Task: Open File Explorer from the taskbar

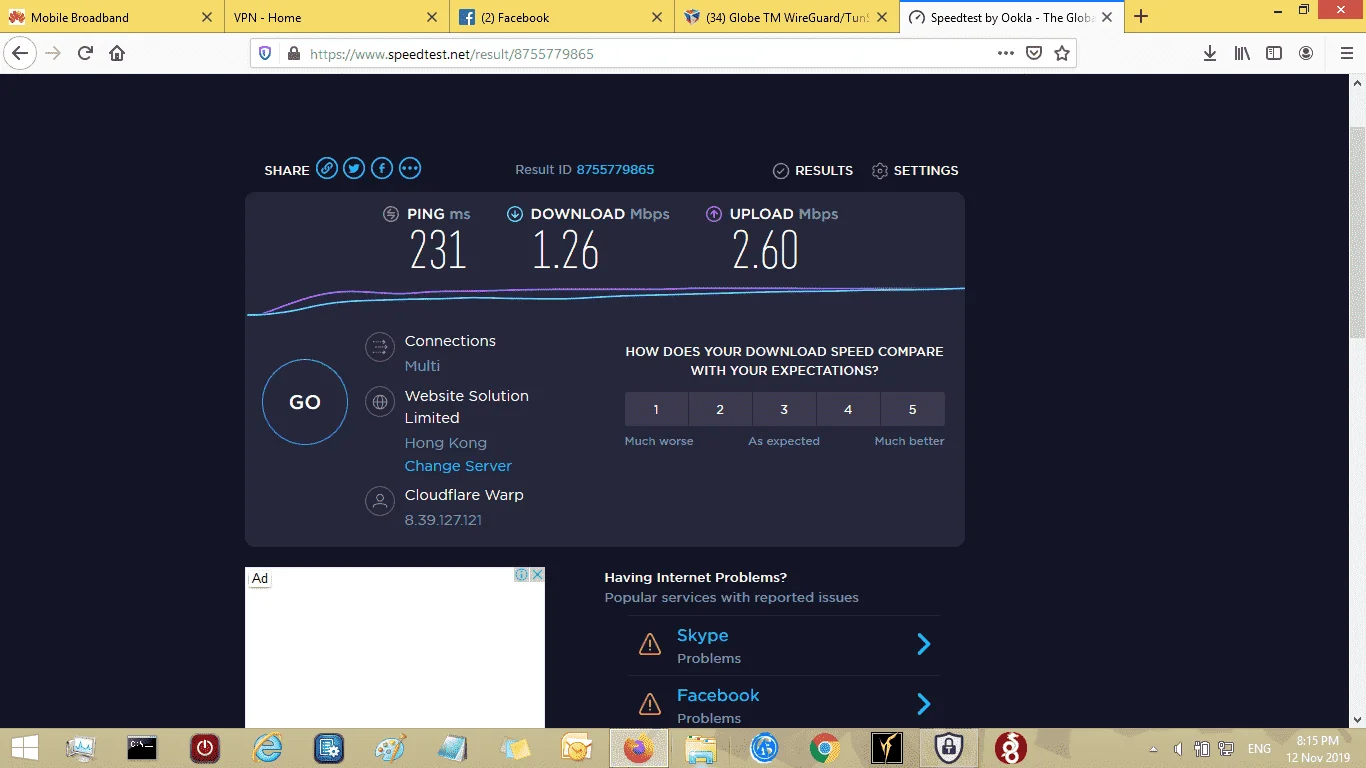Action: [x=701, y=748]
